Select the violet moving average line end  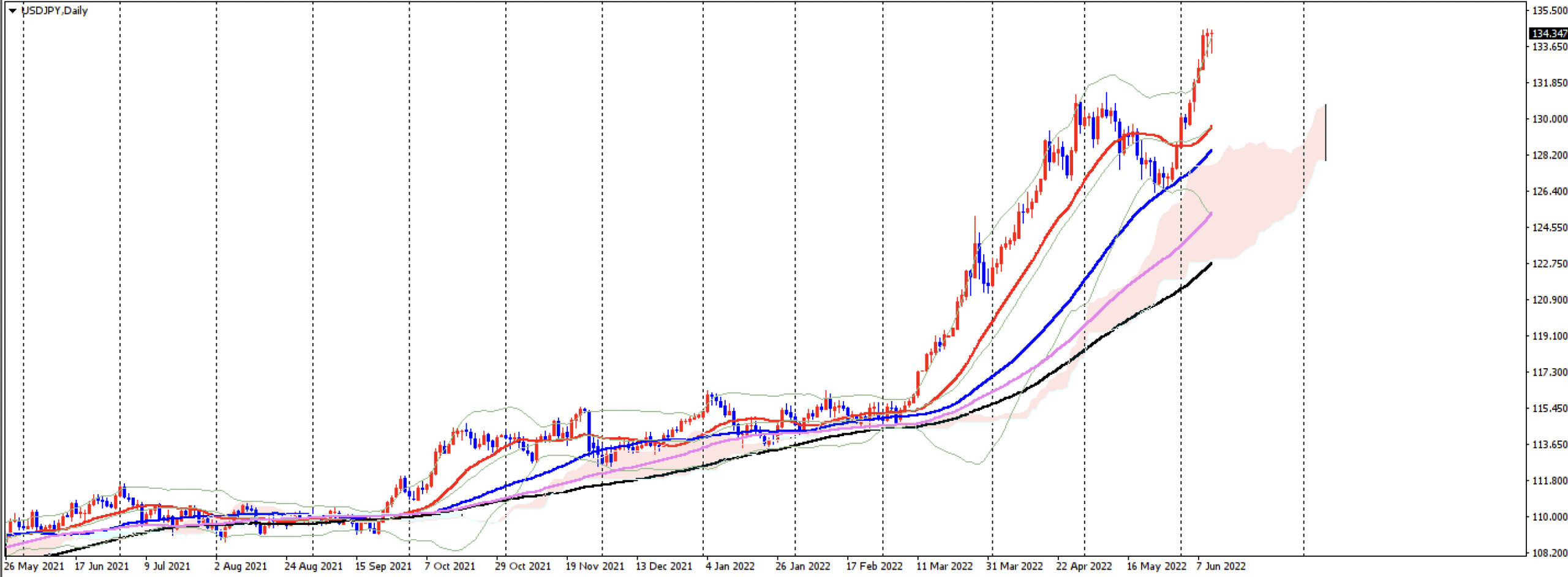(1210, 214)
